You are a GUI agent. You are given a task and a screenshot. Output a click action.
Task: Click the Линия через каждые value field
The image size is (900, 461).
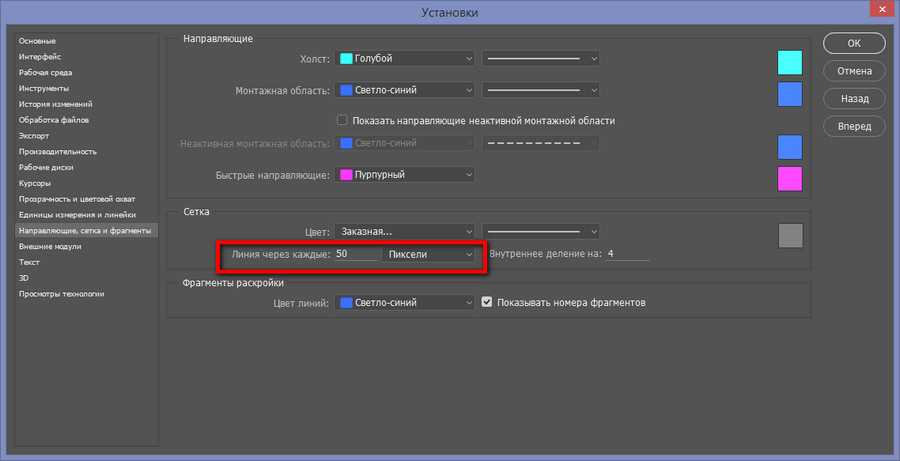pyautogui.click(x=355, y=254)
